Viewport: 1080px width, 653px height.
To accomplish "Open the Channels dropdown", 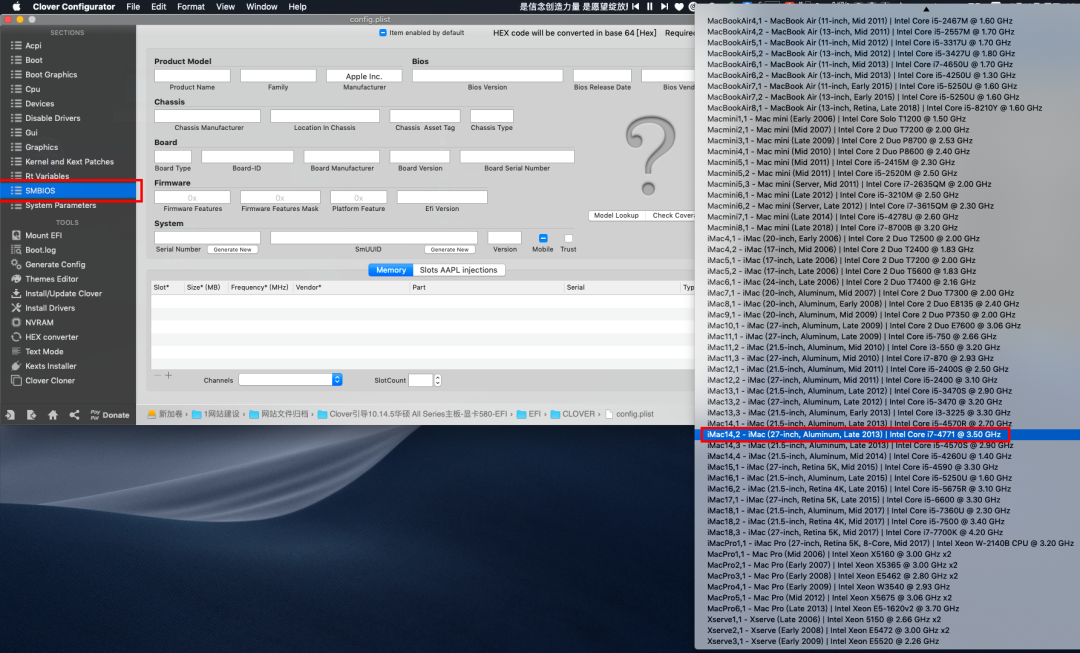I will (290, 380).
